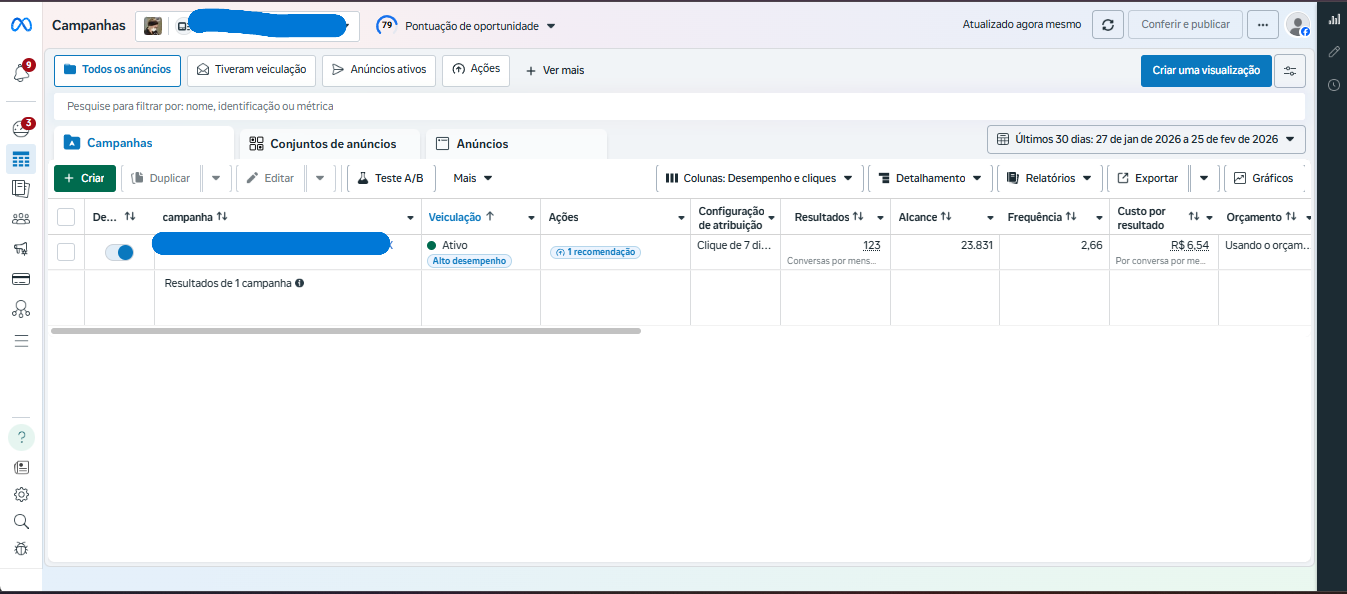This screenshot has height=594, width=1347.
Task: Open the pencil edit panel on right rail
Action: click(1334, 52)
